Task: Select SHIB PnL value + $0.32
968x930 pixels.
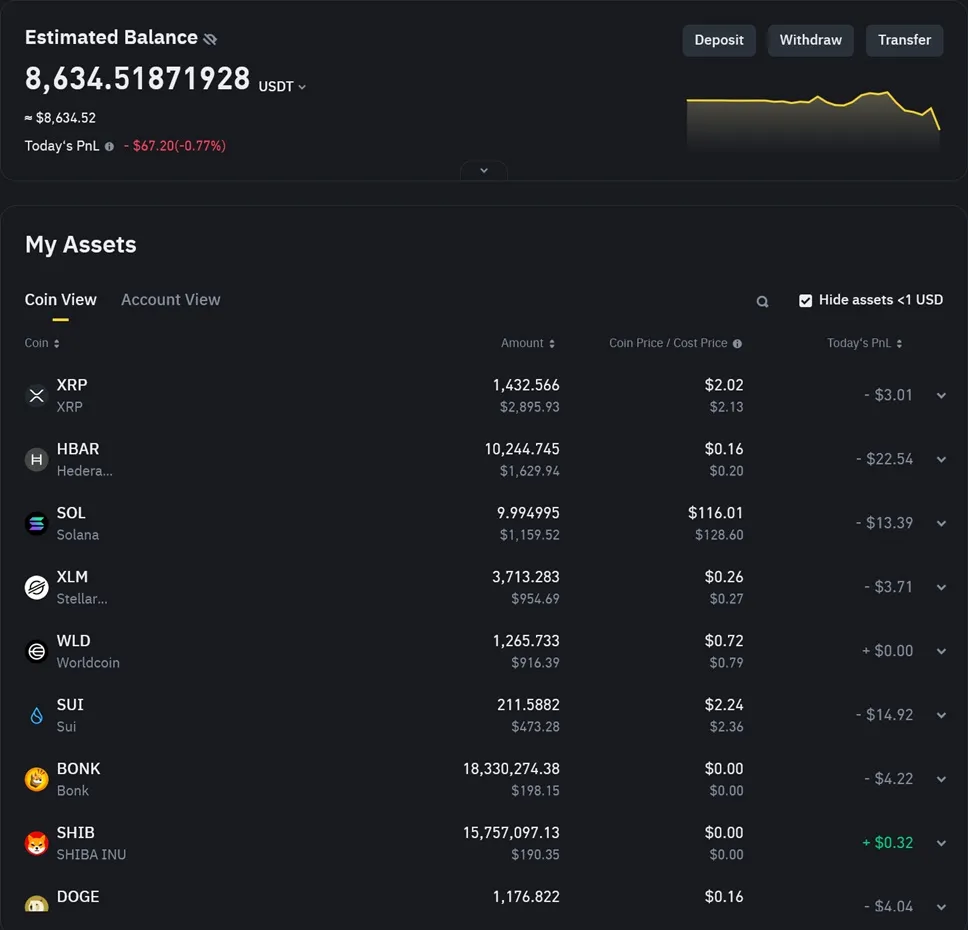Action: click(887, 843)
